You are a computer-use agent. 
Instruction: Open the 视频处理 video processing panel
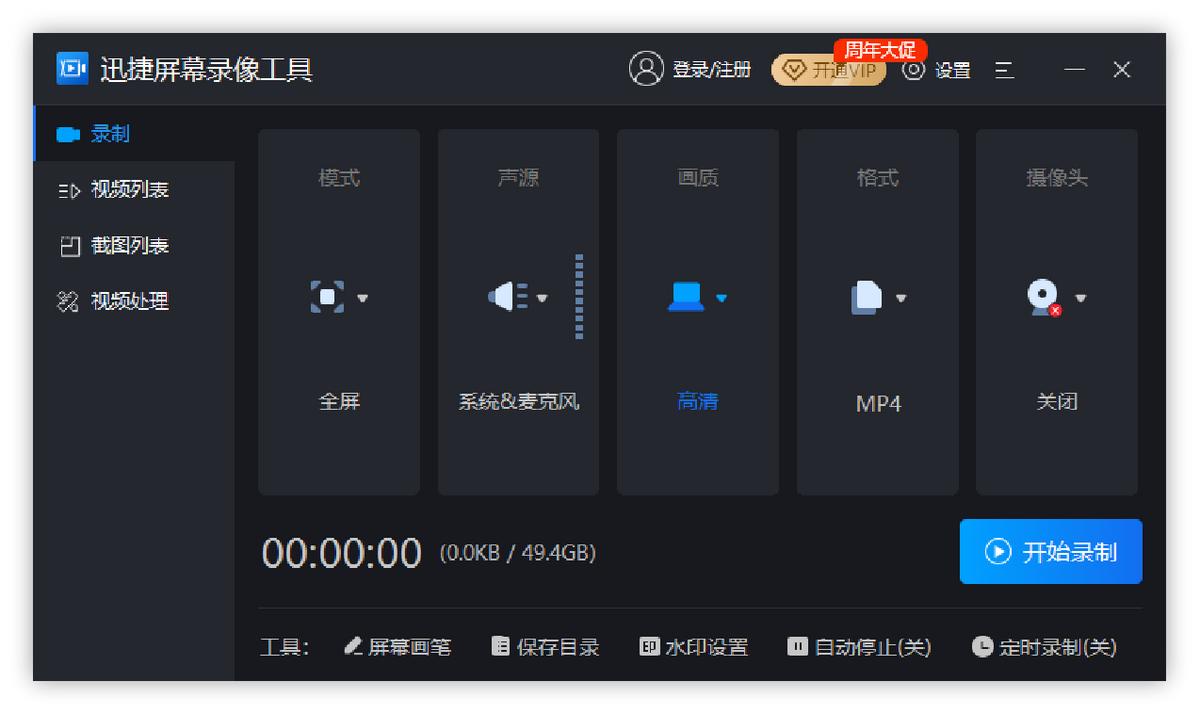point(112,301)
